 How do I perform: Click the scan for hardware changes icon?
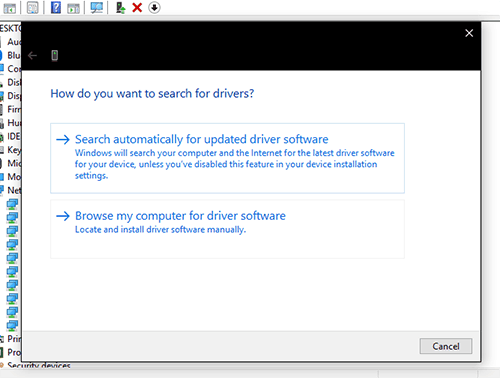point(97,8)
